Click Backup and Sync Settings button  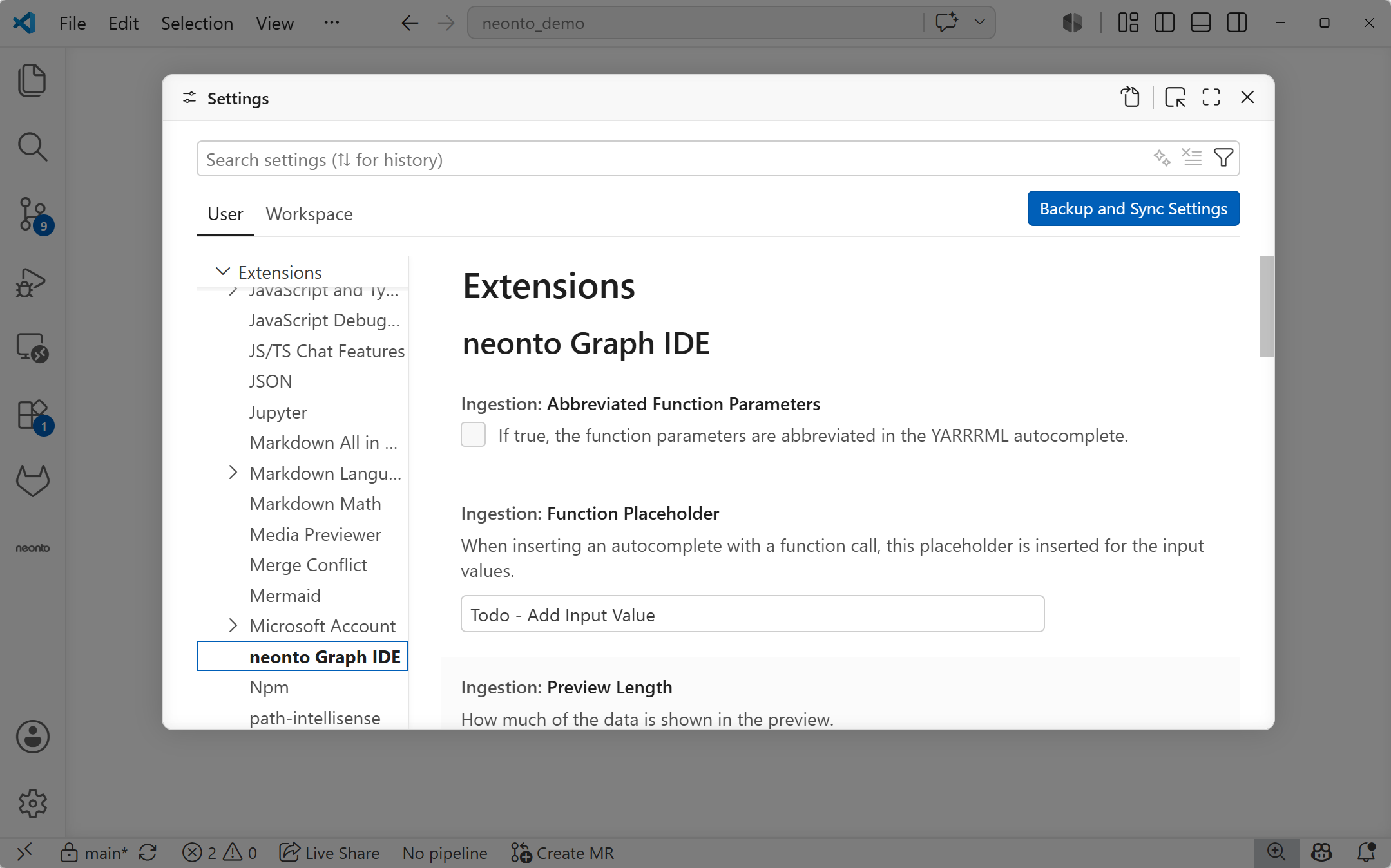tap(1133, 209)
